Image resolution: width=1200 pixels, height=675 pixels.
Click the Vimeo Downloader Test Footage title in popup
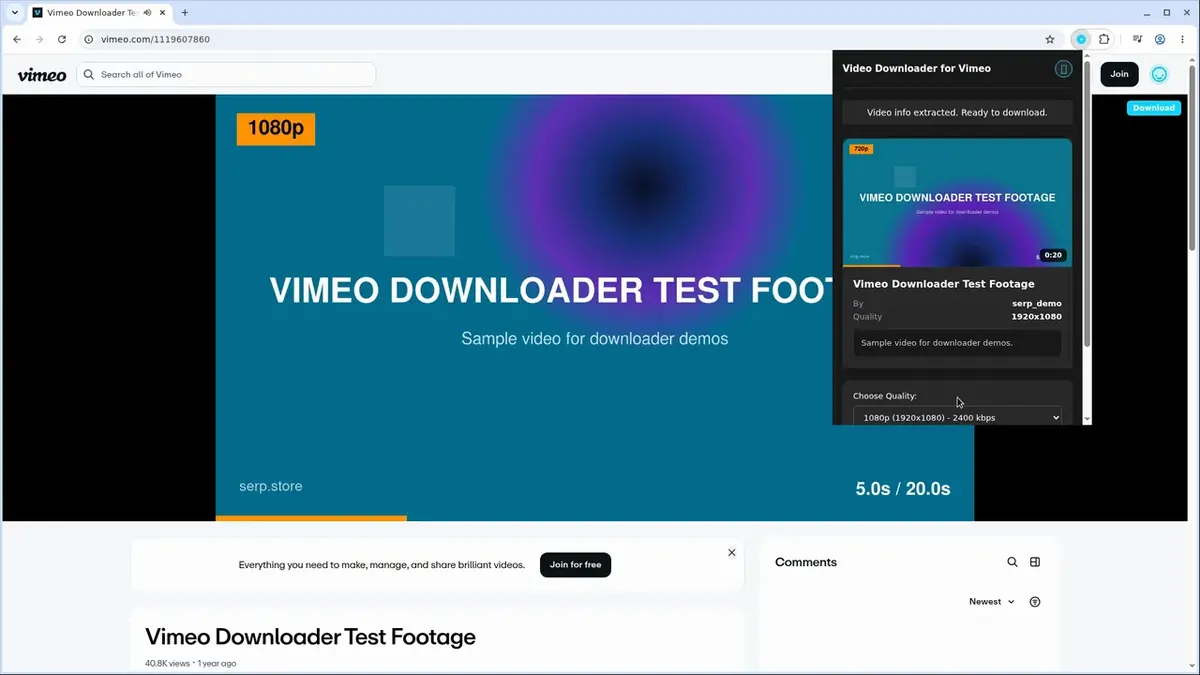point(944,284)
